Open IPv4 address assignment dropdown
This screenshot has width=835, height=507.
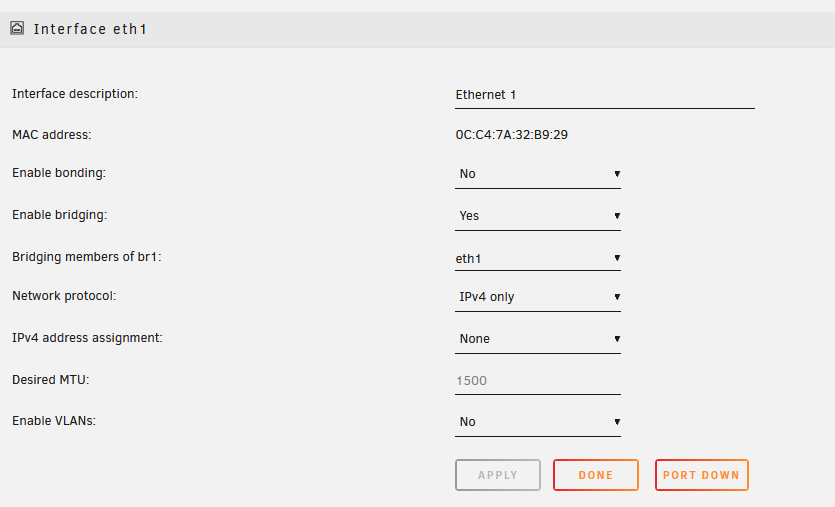pos(538,339)
